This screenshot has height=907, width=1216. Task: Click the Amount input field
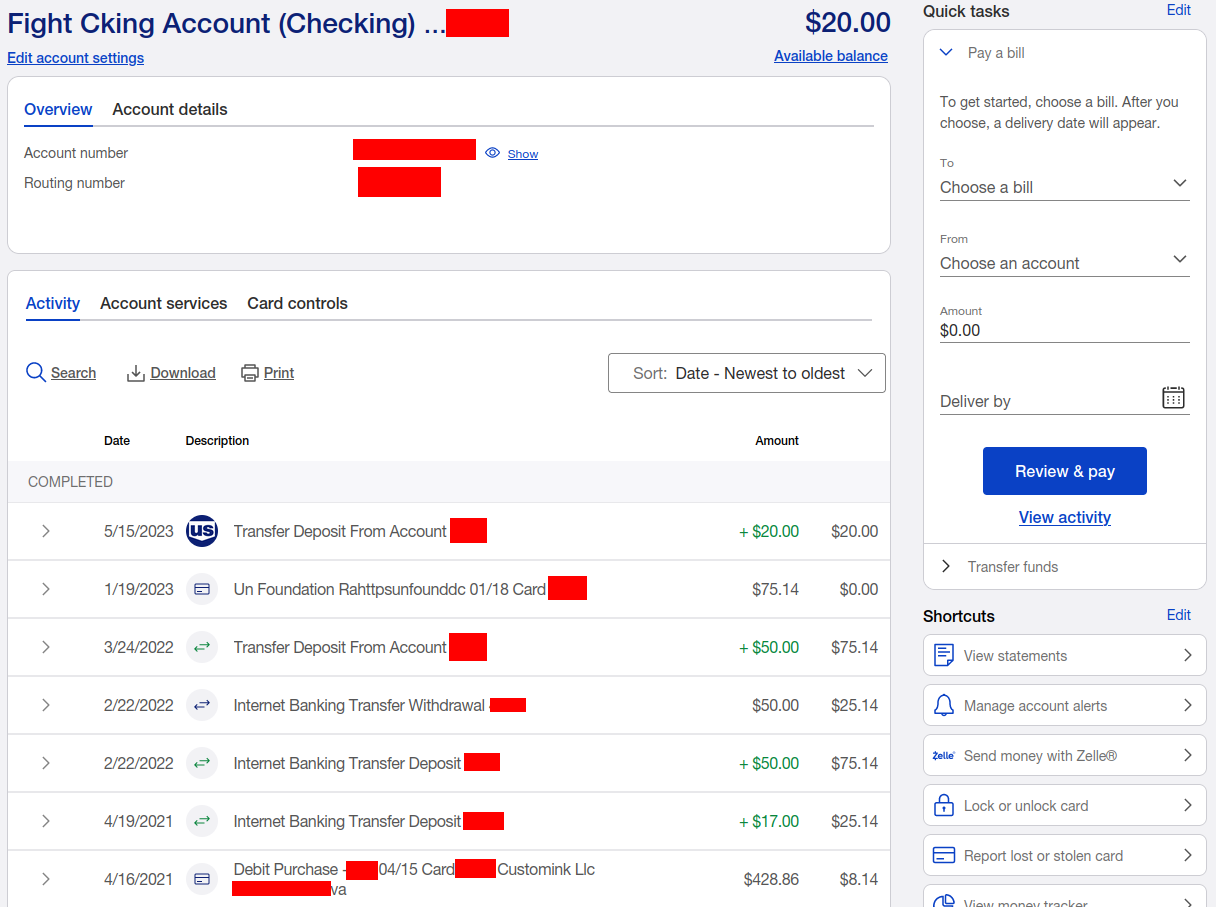pos(1064,330)
